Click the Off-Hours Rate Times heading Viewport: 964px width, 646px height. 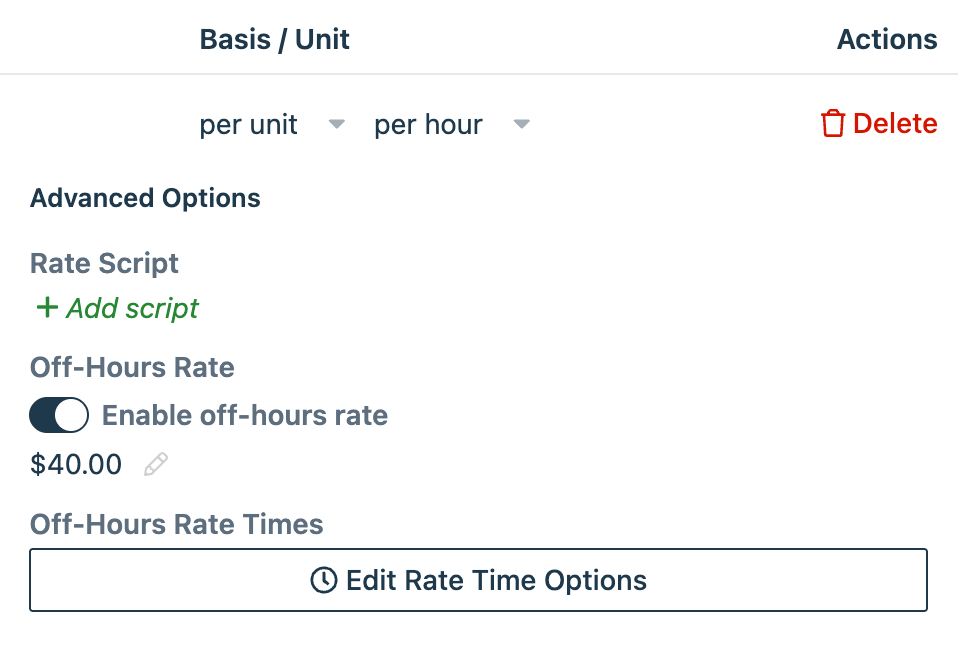(175, 524)
